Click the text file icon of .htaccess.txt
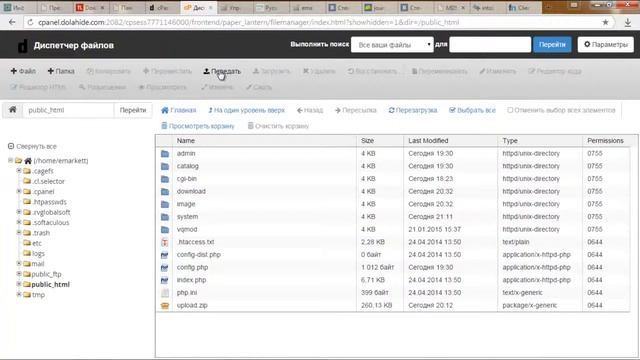The height and width of the screenshot is (360, 640). point(164,242)
